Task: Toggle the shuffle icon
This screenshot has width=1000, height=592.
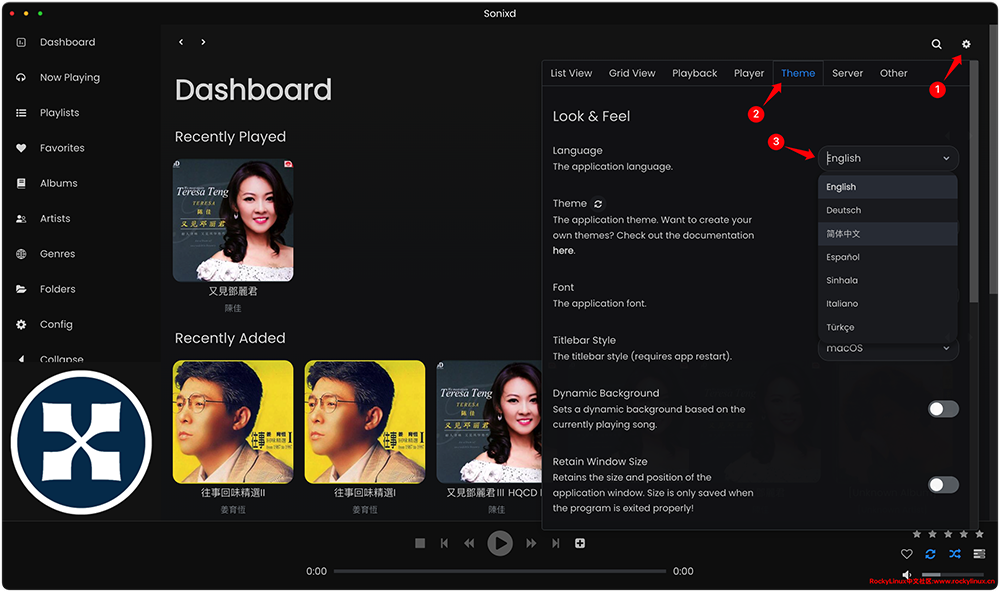Action: (955, 554)
